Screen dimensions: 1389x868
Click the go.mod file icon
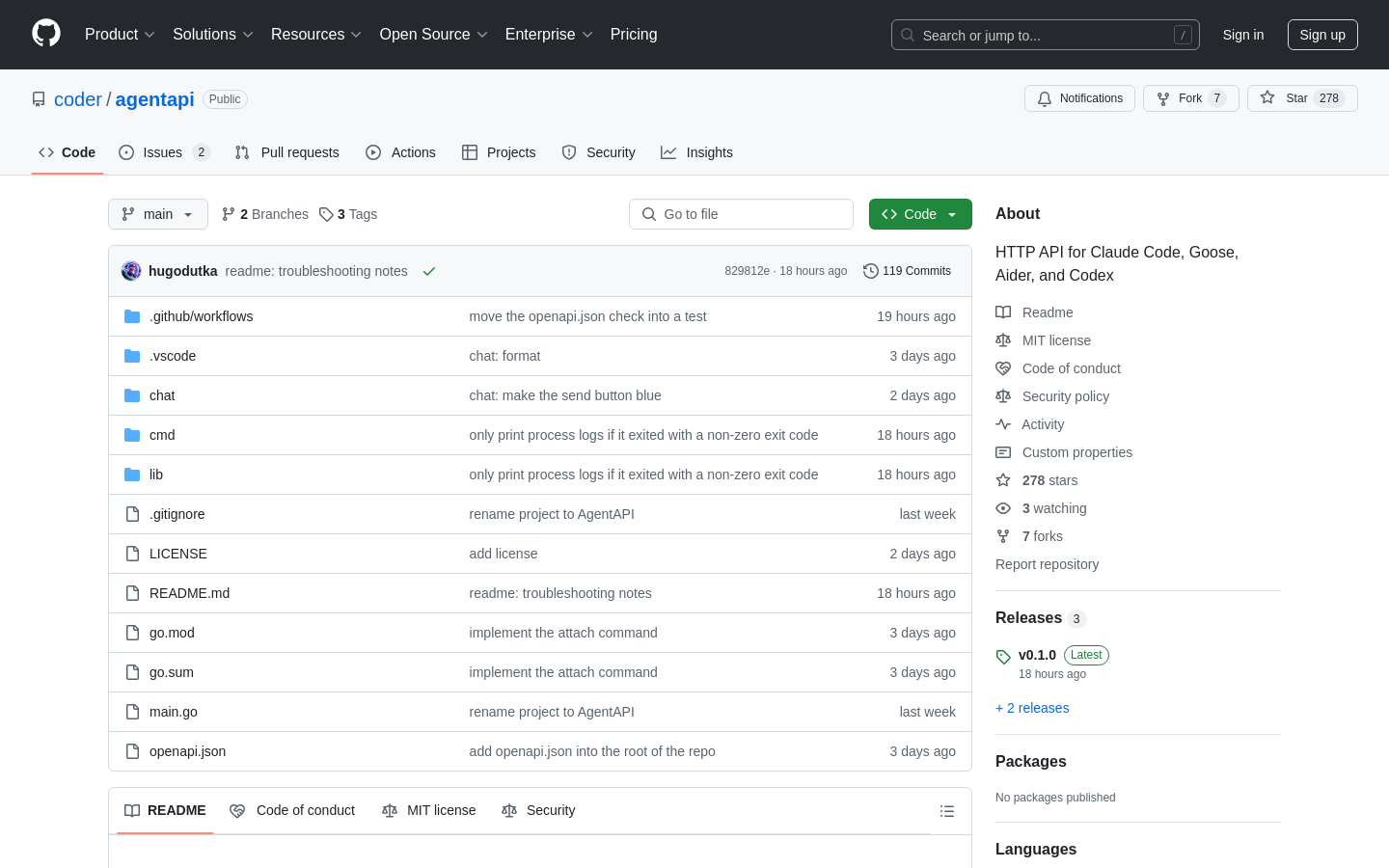[x=132, y=633]
